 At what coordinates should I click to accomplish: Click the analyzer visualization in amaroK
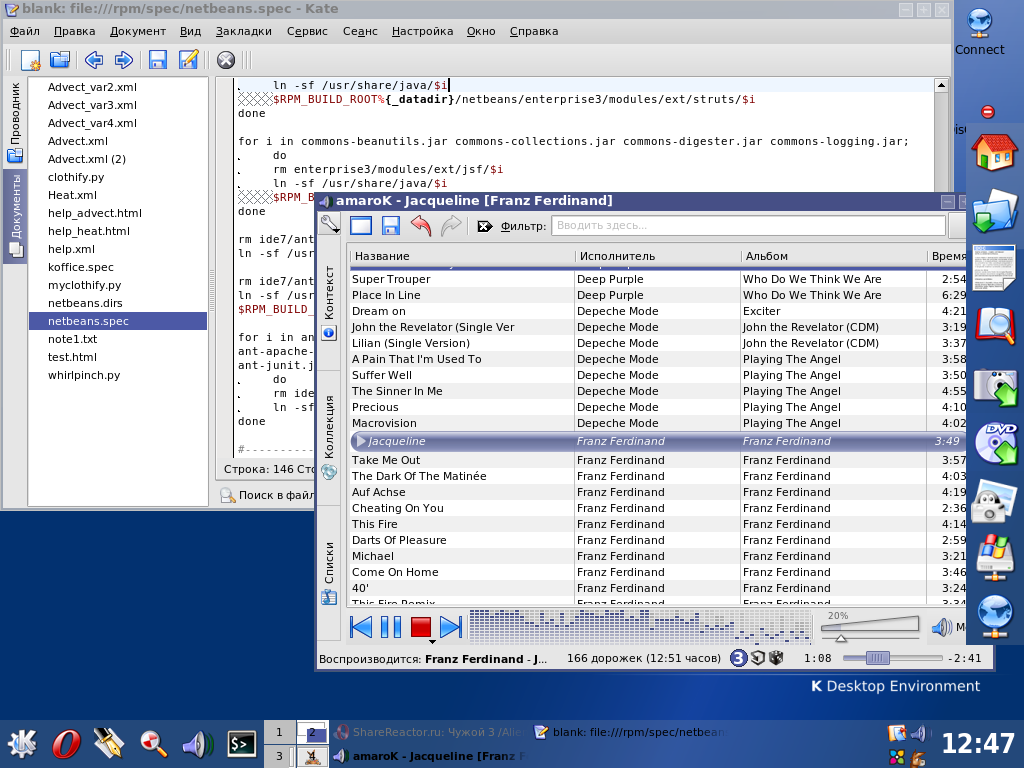[x=639, y=627]
